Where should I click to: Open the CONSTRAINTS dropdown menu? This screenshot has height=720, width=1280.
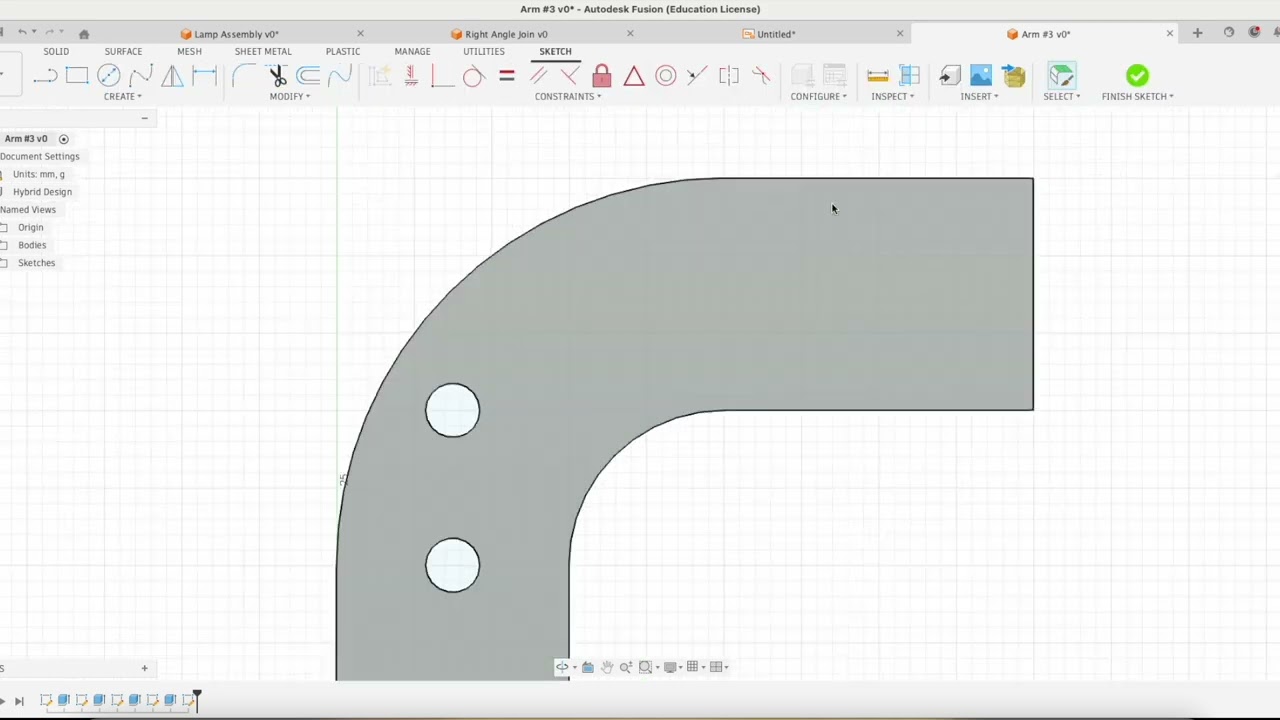click(x=568, y=97)
